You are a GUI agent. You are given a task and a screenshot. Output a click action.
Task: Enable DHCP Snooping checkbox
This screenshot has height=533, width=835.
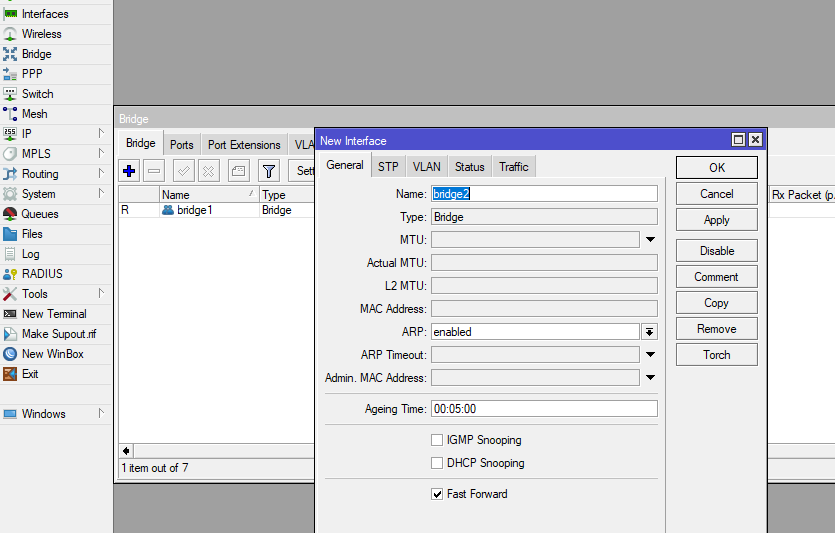437,463
